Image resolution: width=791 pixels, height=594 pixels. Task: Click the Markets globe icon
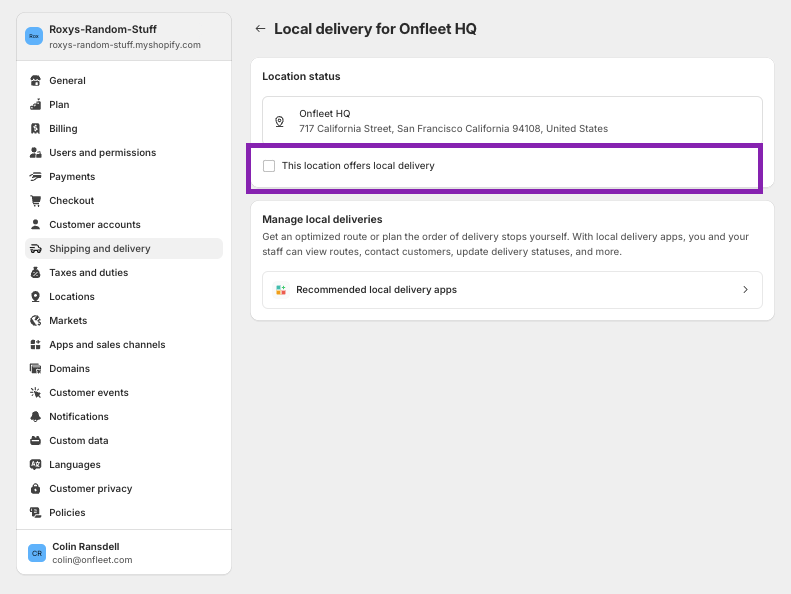pos(35,320)
